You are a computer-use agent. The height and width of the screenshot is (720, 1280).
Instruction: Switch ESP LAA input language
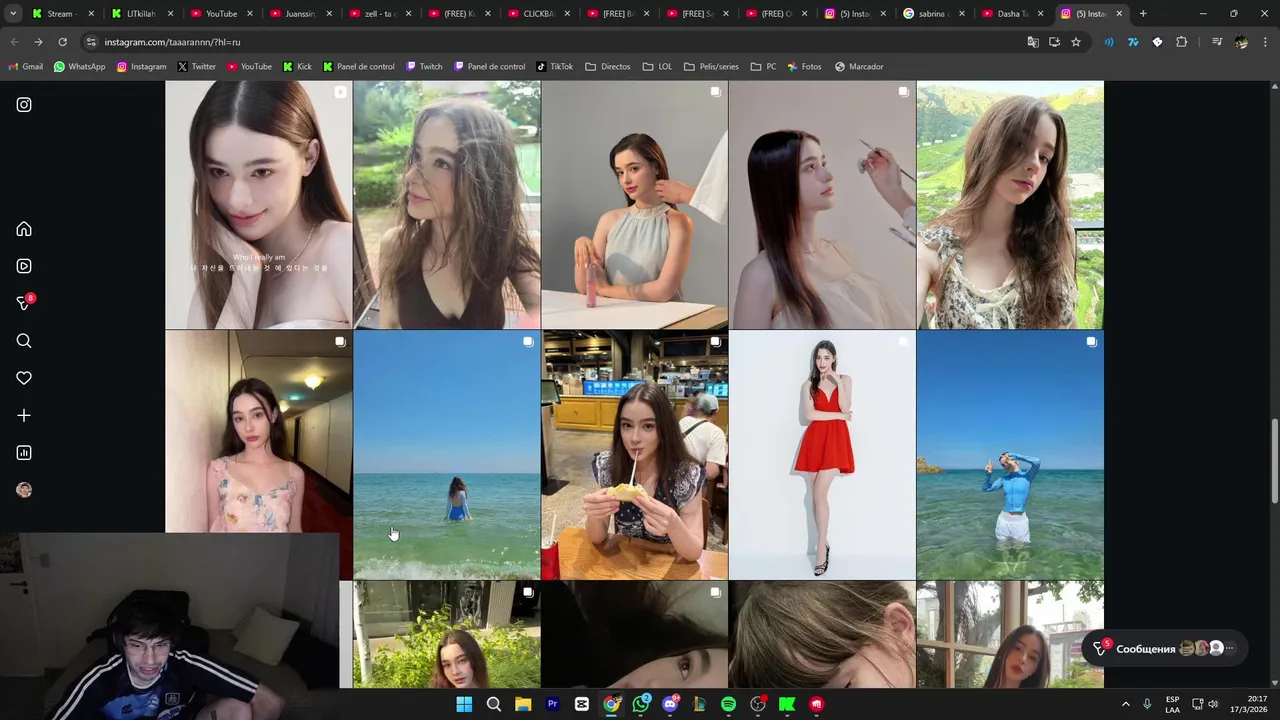pos(1172,704)
